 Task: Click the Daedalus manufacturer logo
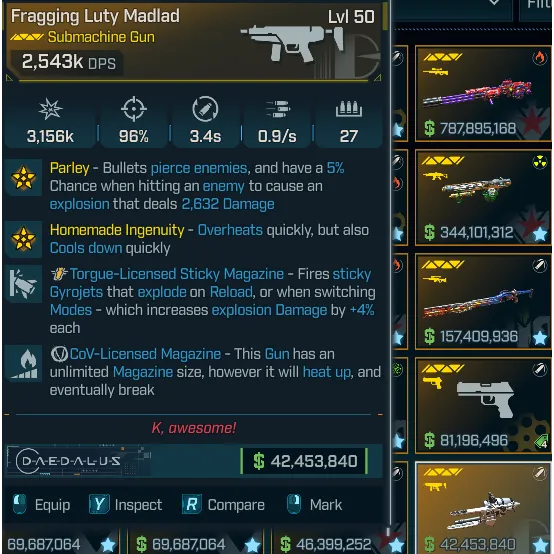[x=68, y=461]
